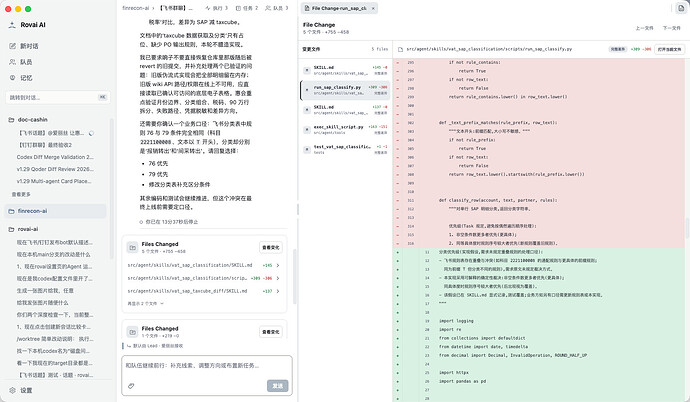Click the document icon at top-right corner
The height and width of the screenshot is (402, 690).
click(x=680, y=8)
